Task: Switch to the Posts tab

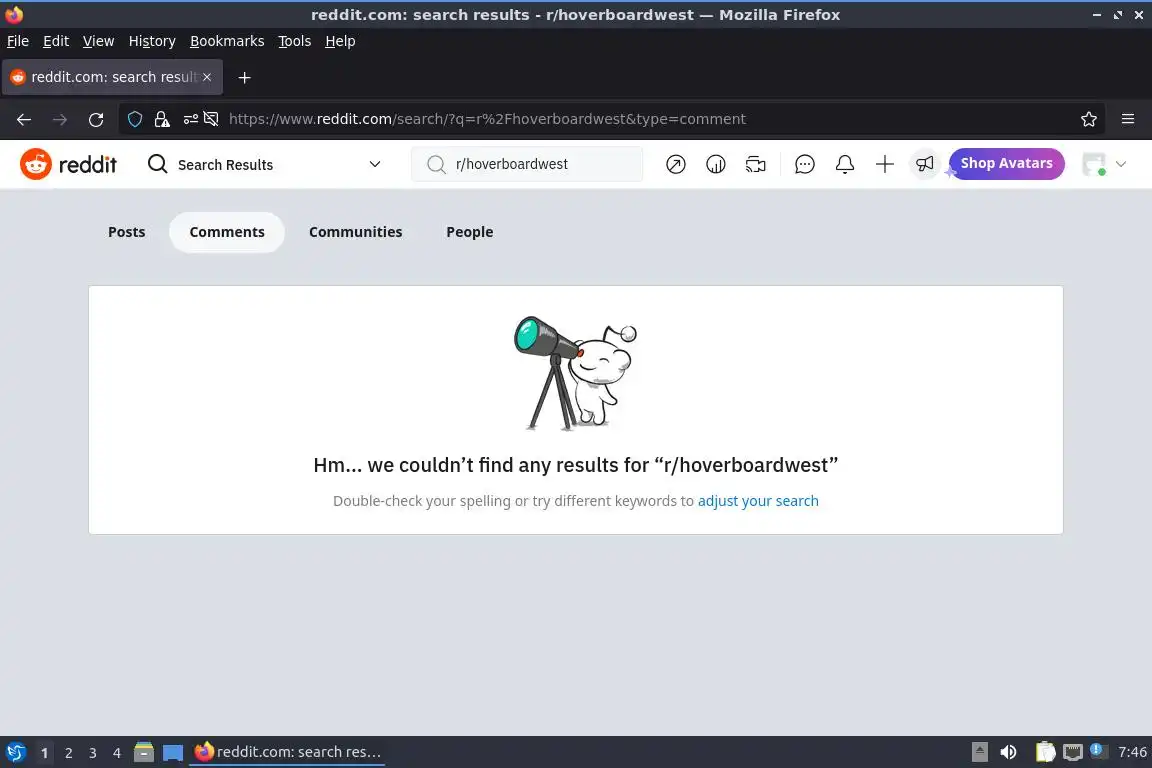Action: [126, 232]
